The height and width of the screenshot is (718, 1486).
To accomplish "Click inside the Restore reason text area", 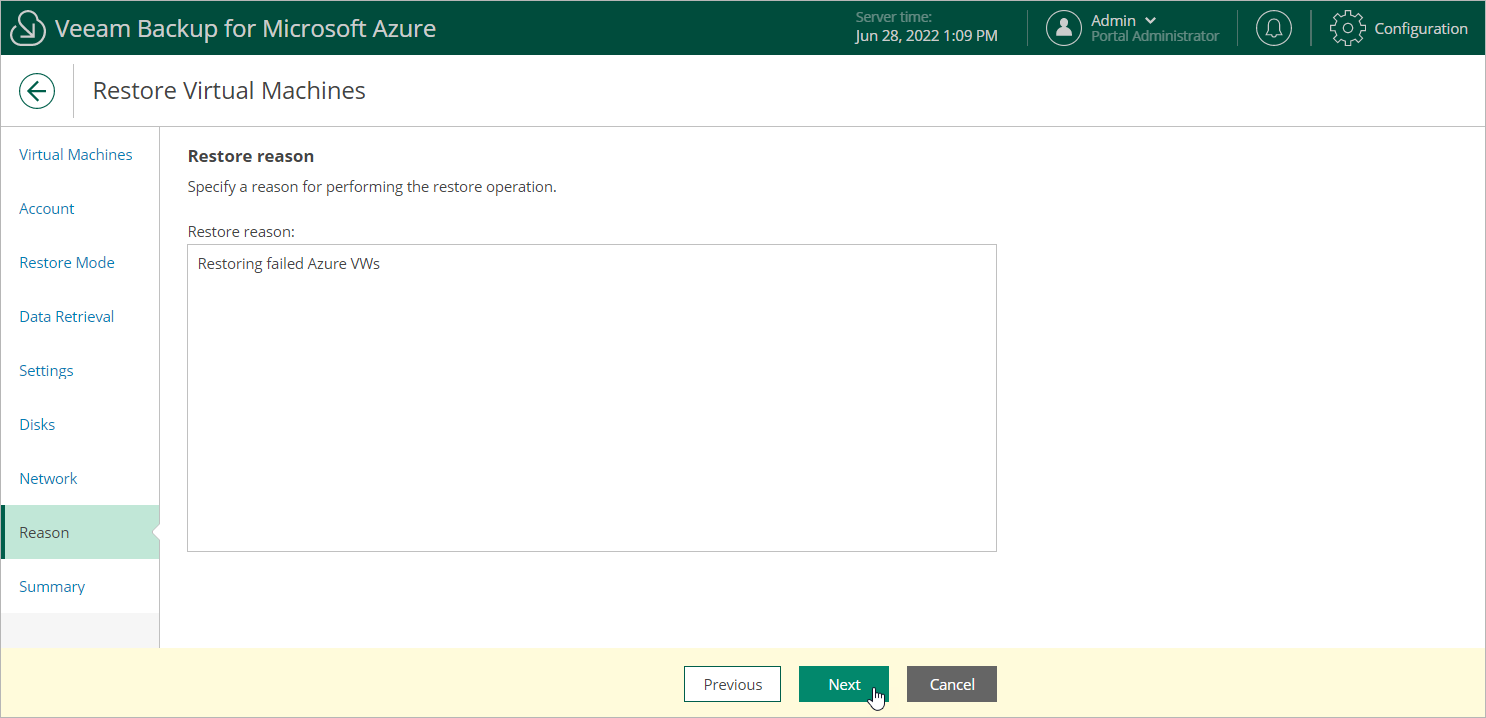I will coord(592,398).
